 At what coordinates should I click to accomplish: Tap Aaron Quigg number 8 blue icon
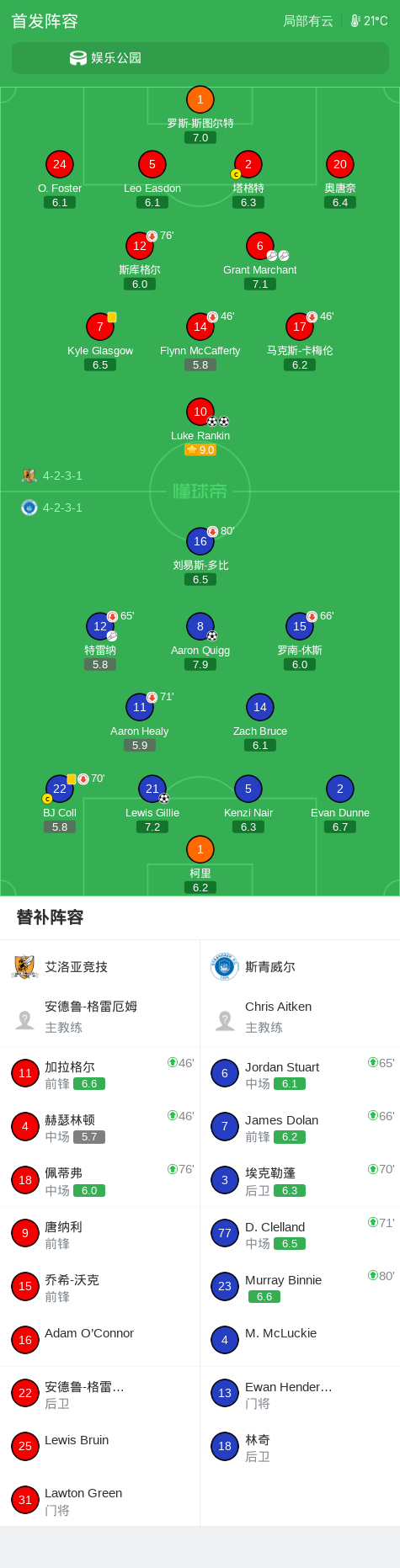tap(200, 626)
